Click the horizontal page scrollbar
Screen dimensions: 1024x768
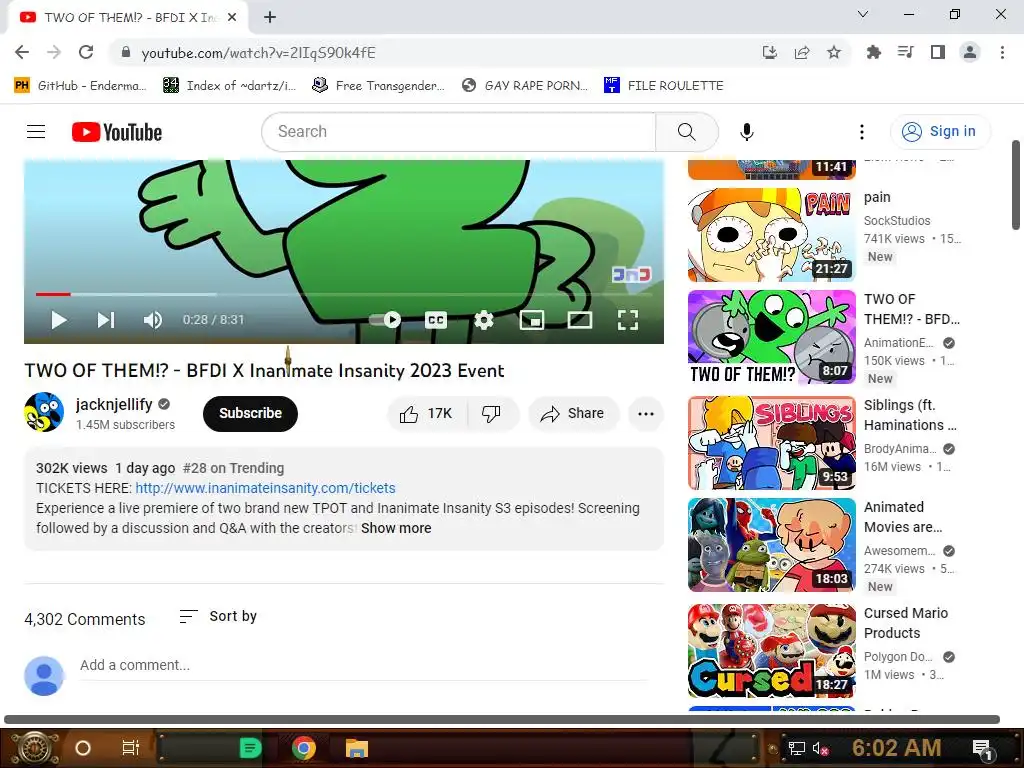[x=502, y=719]
